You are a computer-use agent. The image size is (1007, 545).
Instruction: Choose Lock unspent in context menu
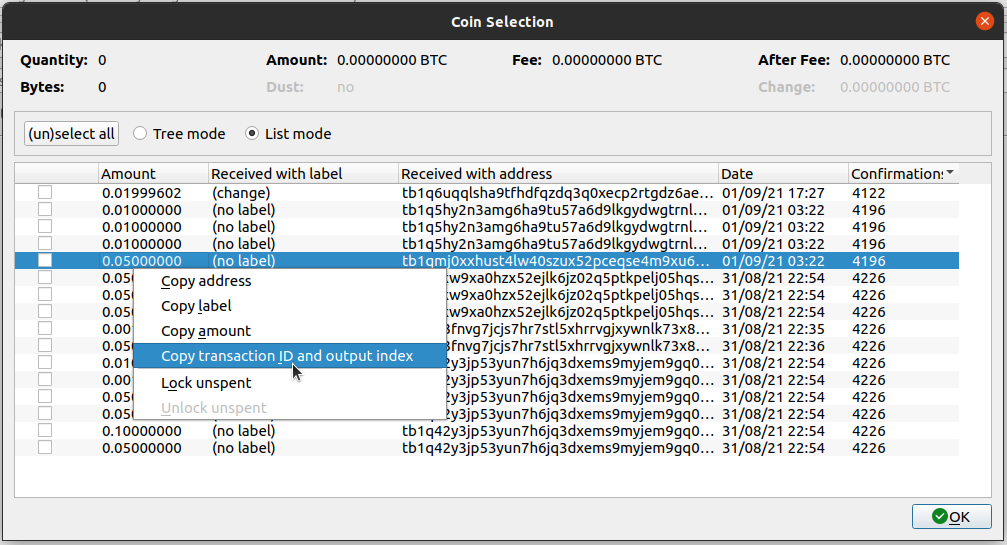click(x=206, y=383)
